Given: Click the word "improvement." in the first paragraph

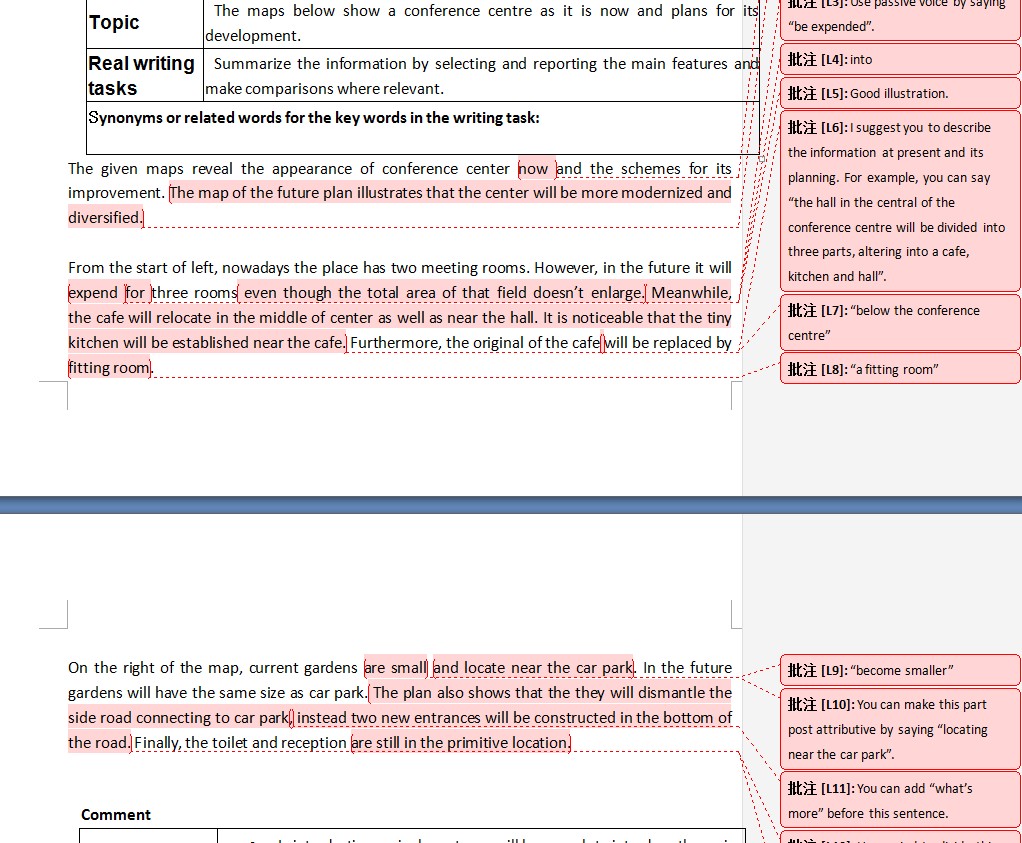Looking at the screenshot, I should click(x=116, y=194).
